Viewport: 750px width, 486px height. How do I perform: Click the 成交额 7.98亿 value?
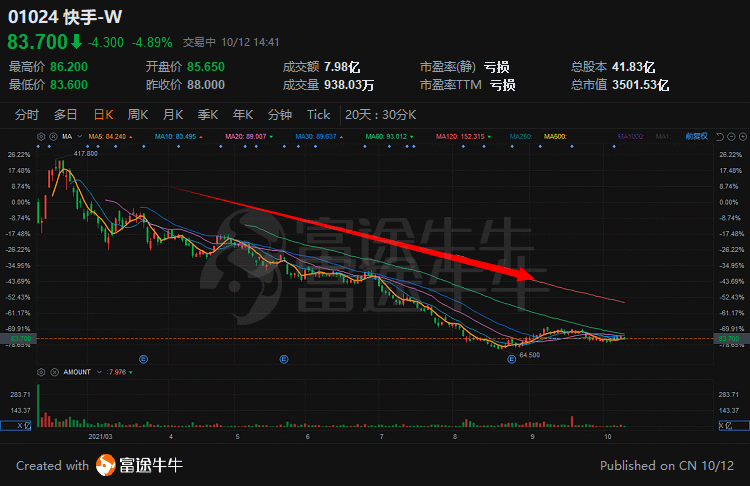342,67
